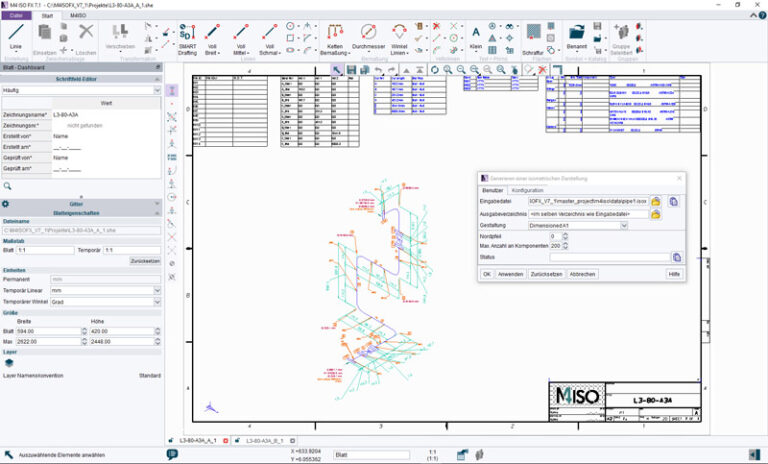
Task: Choose the Durchmesser dimension tool
Action: click(x=368, y=37)
